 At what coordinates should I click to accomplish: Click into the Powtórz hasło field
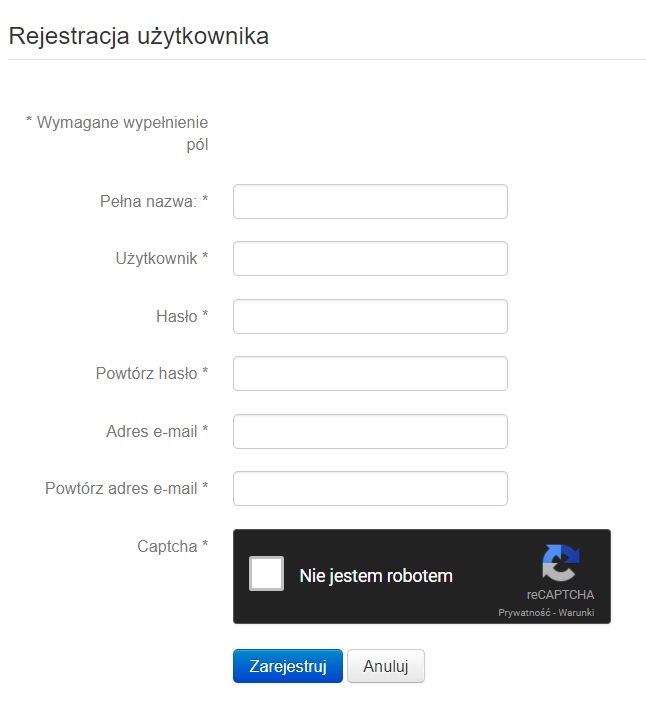coord(370,373)
